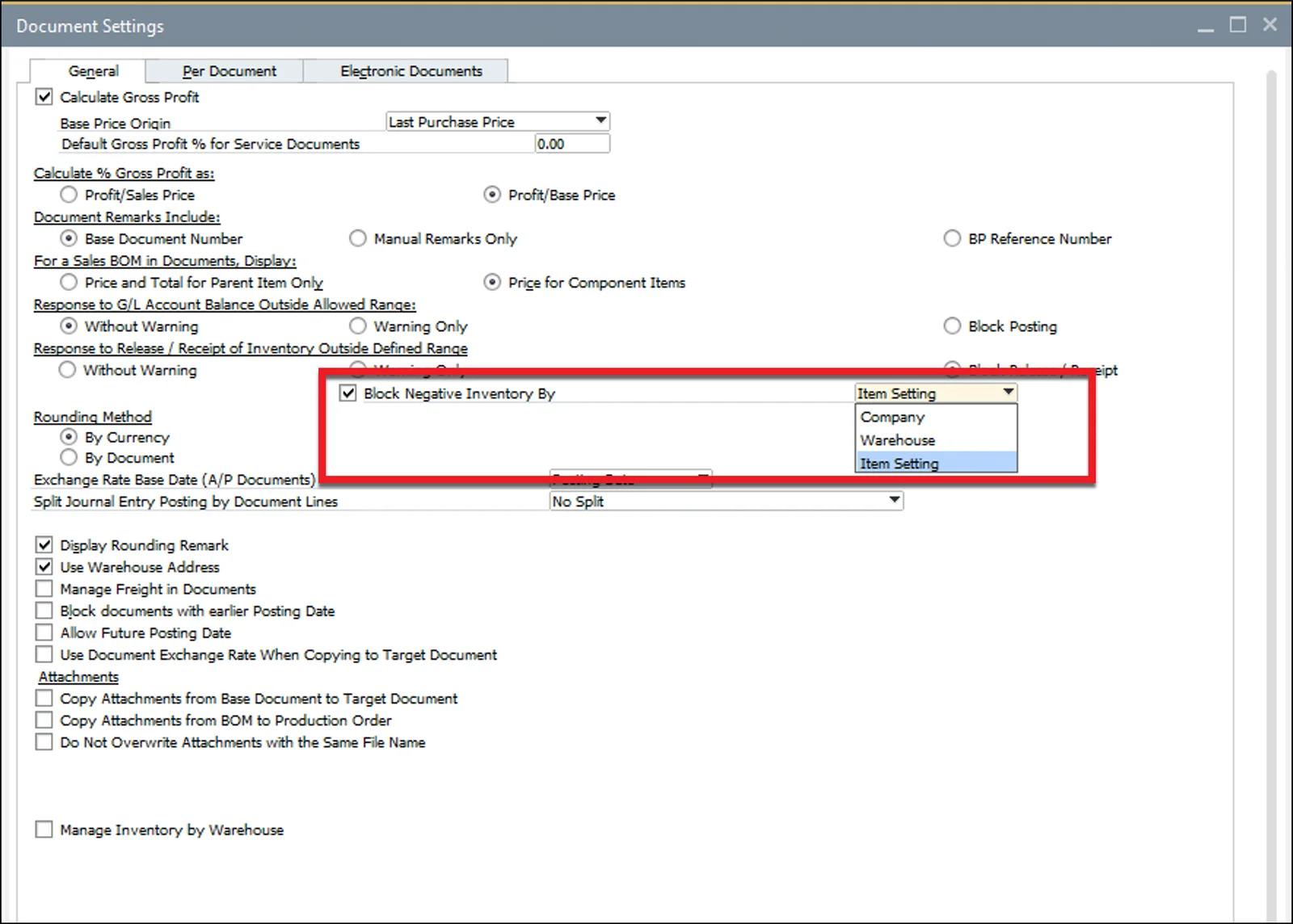1293x924 pixels.
Task: Check Copy Attachments from Base Document
Action: (44, 698)
